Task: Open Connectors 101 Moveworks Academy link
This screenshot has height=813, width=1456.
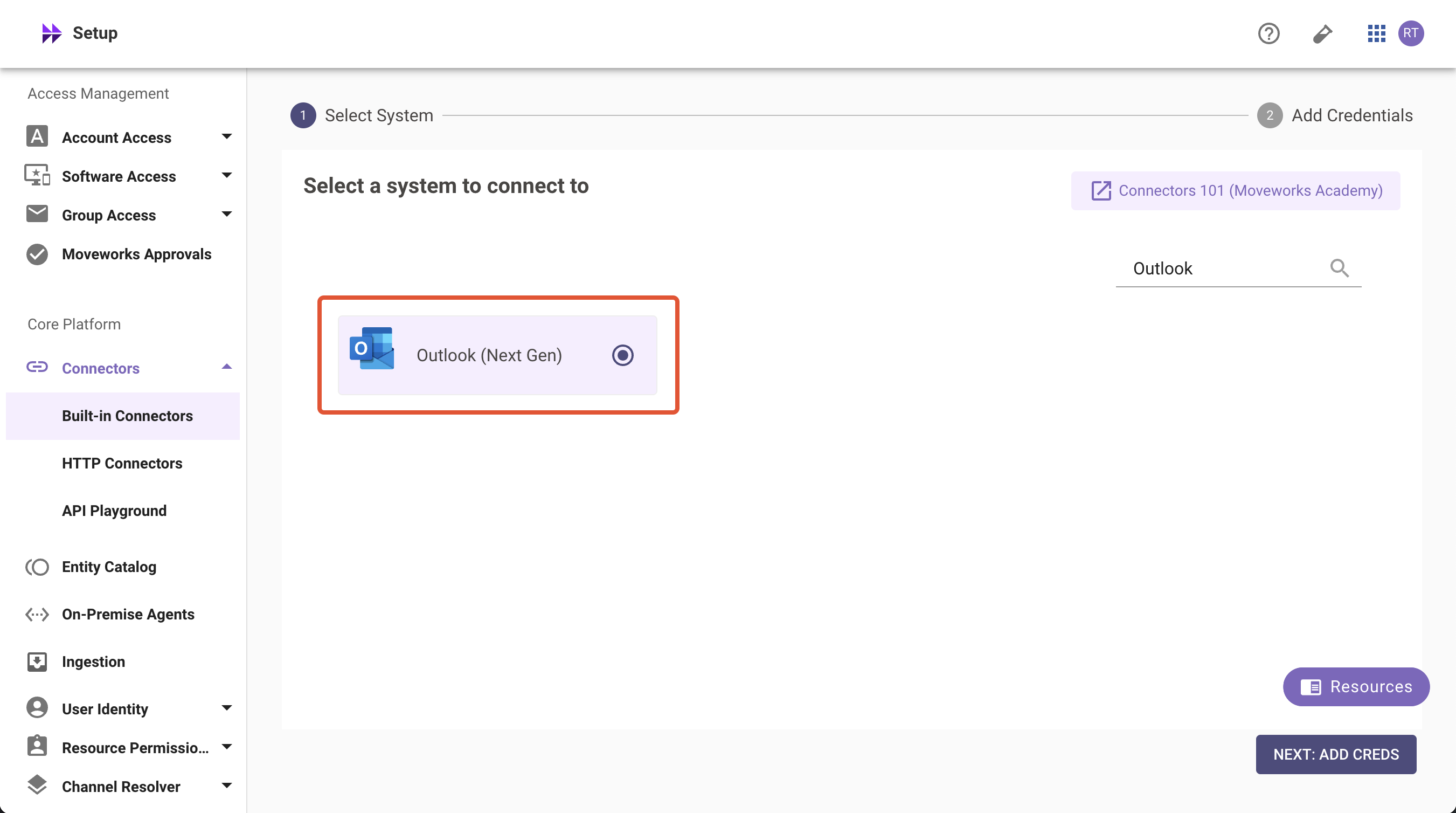Action: [1236, 191]
